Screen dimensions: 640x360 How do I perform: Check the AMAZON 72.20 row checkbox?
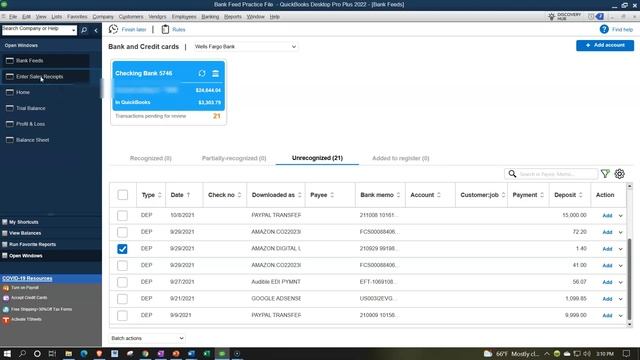pyautogui.click(x=122, y=232)
